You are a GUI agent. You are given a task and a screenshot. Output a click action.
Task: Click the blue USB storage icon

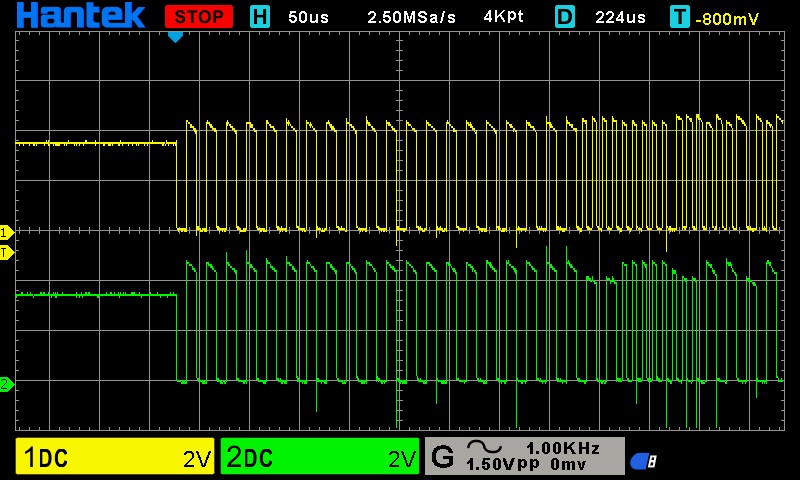point(643,461)
